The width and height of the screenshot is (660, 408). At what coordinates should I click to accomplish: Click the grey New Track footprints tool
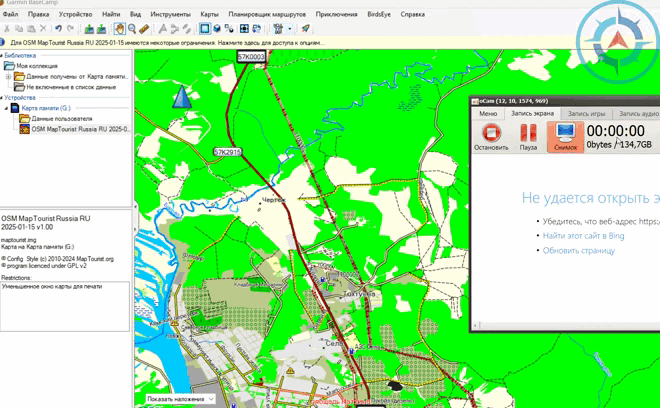(x=186, y=29)
